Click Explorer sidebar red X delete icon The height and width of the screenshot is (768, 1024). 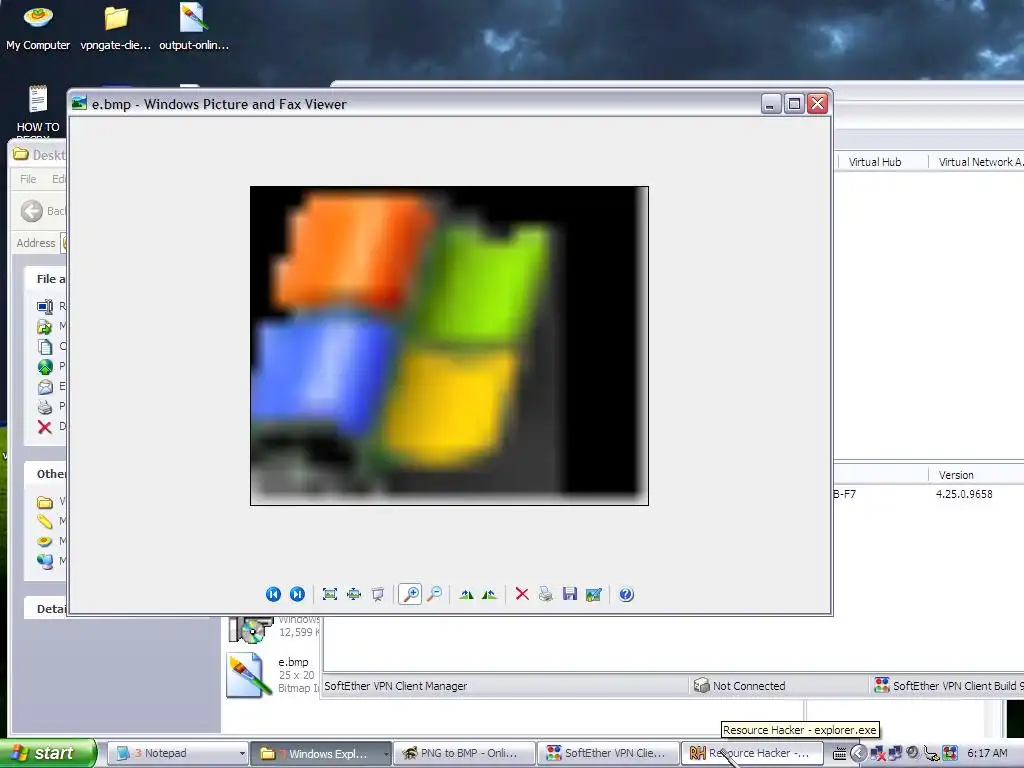(44, 427)
